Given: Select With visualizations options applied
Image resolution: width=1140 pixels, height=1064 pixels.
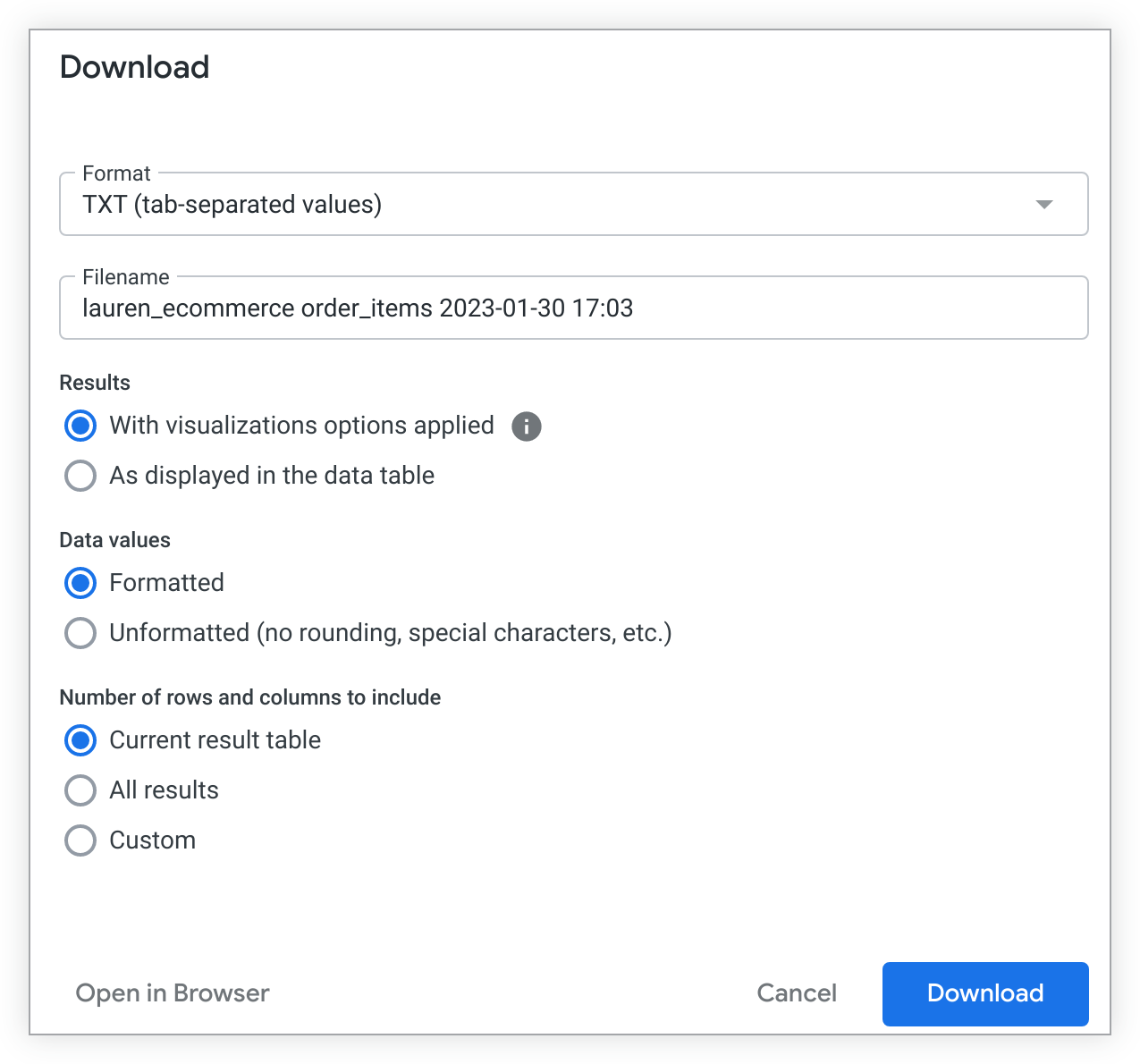Looking at the screenshot, I should point(80,426).
